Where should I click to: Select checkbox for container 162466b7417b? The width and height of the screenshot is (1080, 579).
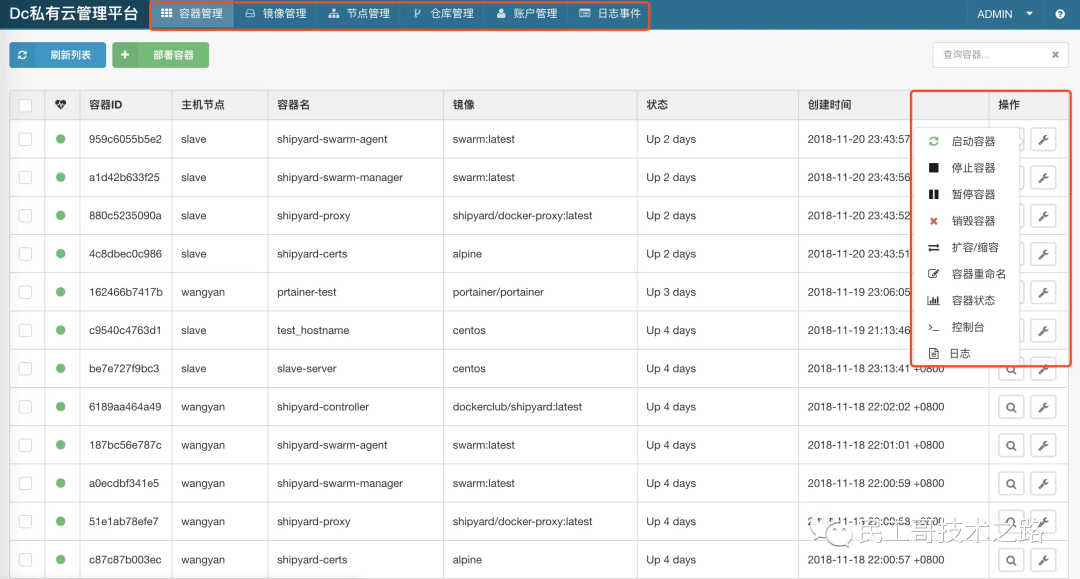26,292
